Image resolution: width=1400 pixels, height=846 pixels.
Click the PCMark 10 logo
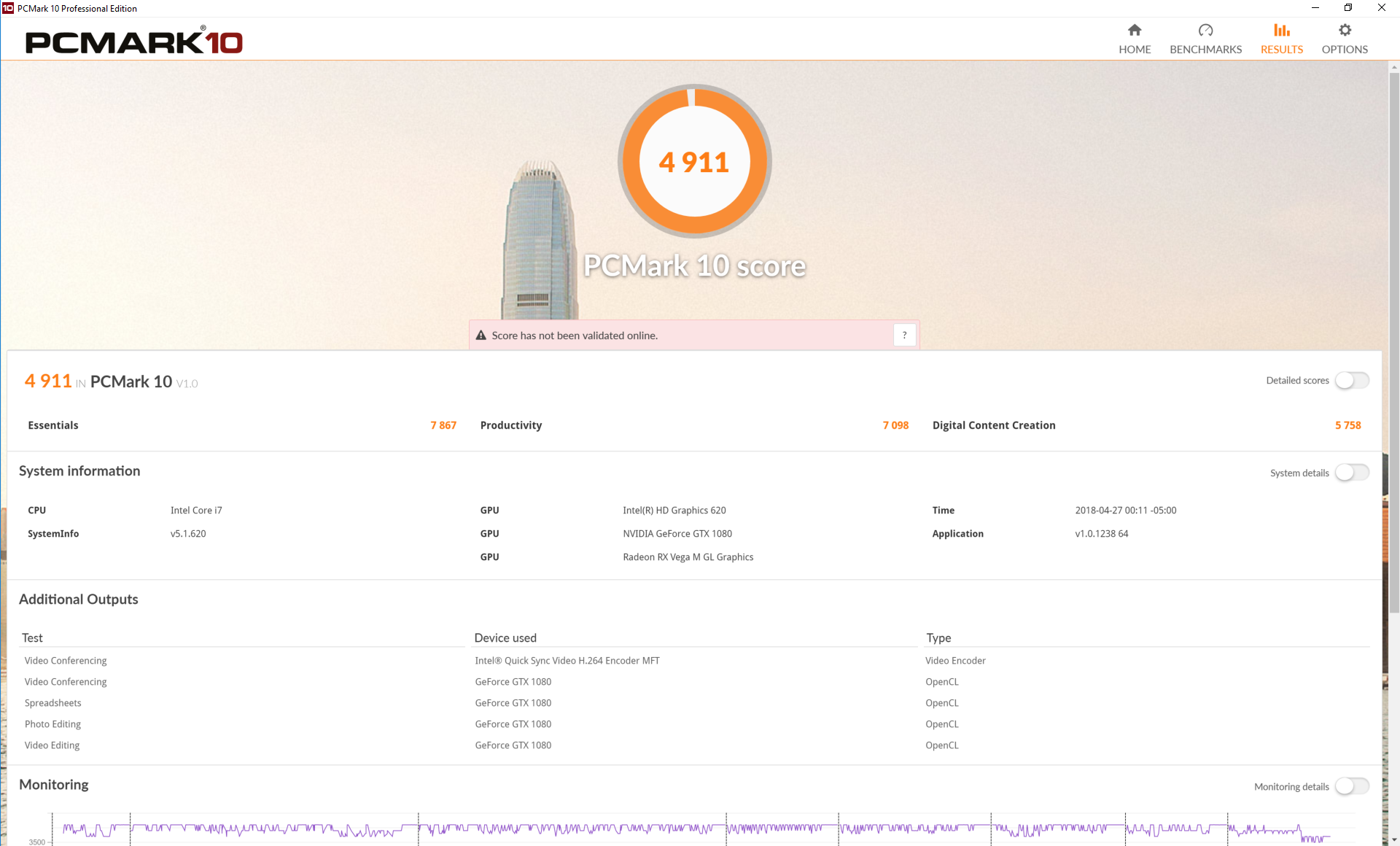(134, 41)
